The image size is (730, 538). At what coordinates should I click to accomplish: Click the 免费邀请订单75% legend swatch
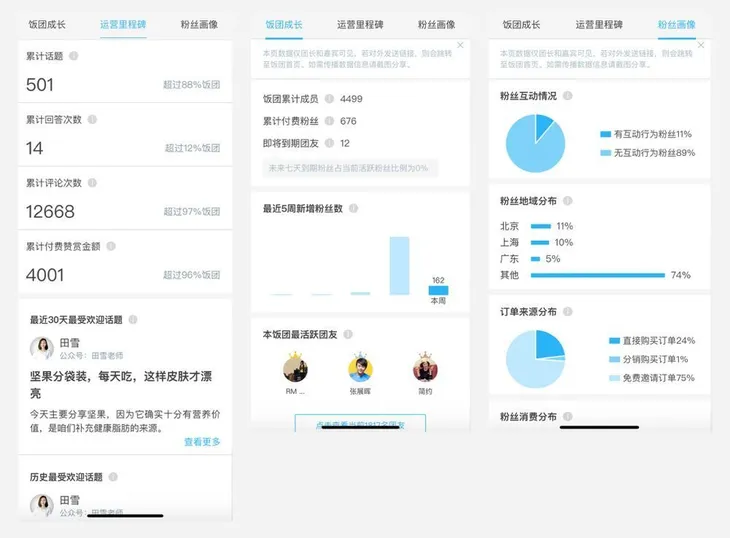[614, 378]
